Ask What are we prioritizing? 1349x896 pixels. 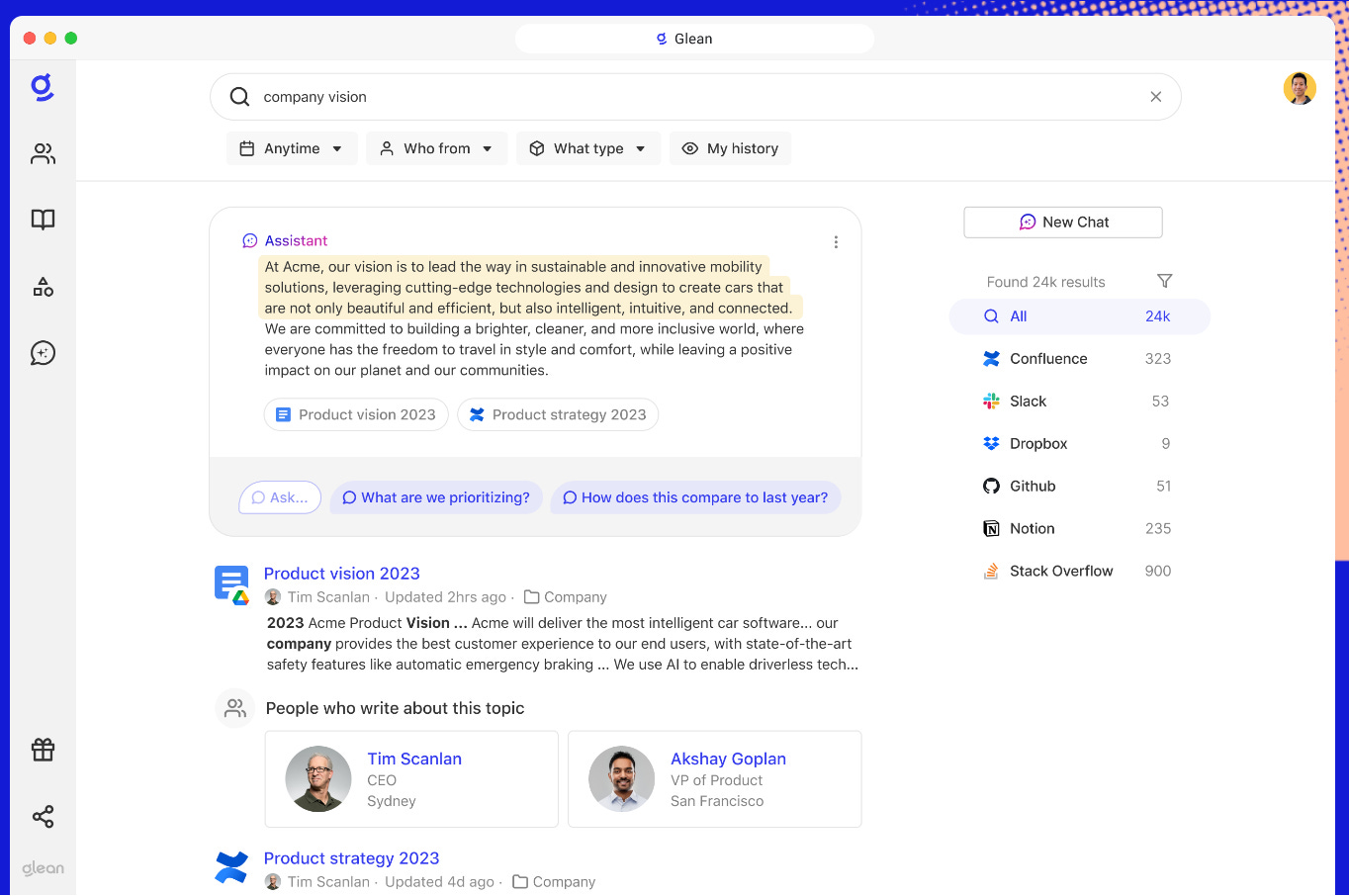436,497
